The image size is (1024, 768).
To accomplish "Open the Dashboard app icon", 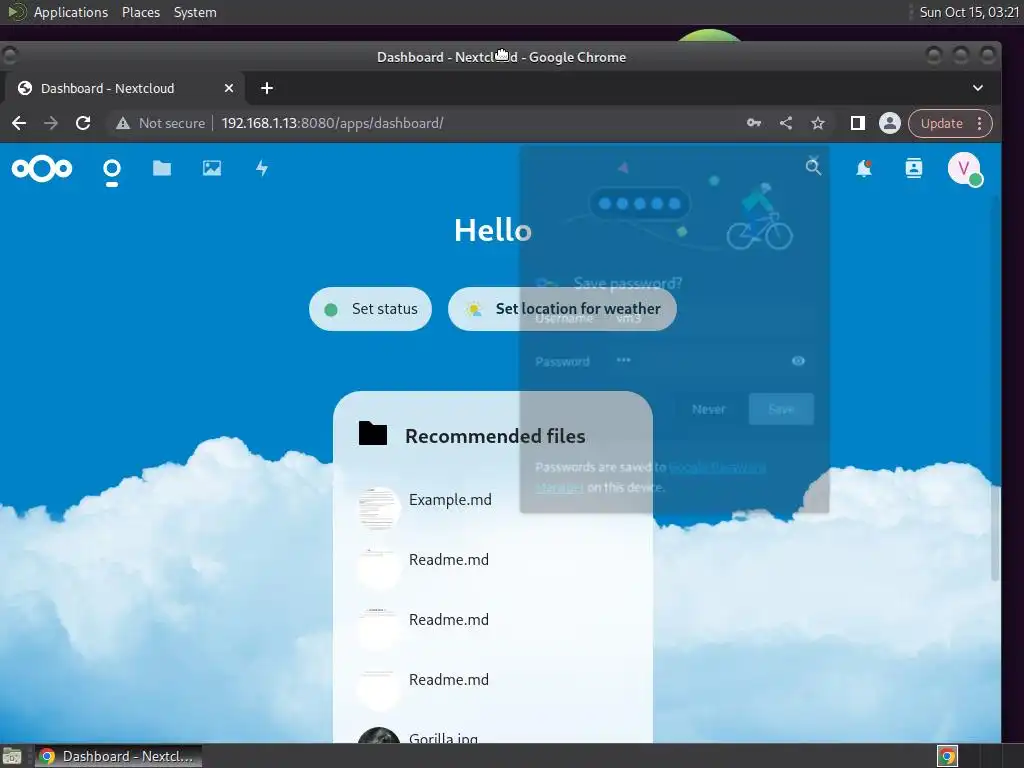I will 112,168.
